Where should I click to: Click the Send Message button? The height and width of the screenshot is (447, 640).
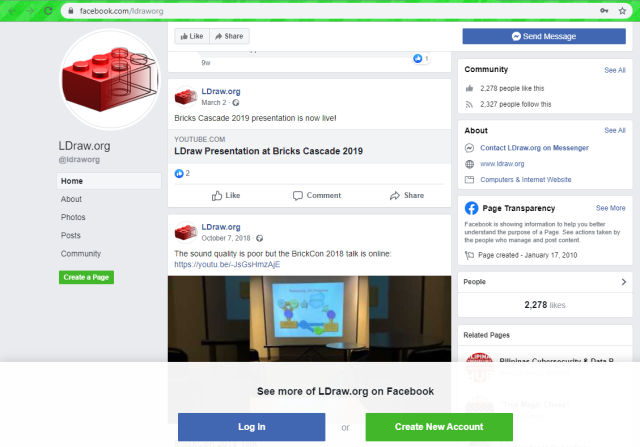(544, 36)
